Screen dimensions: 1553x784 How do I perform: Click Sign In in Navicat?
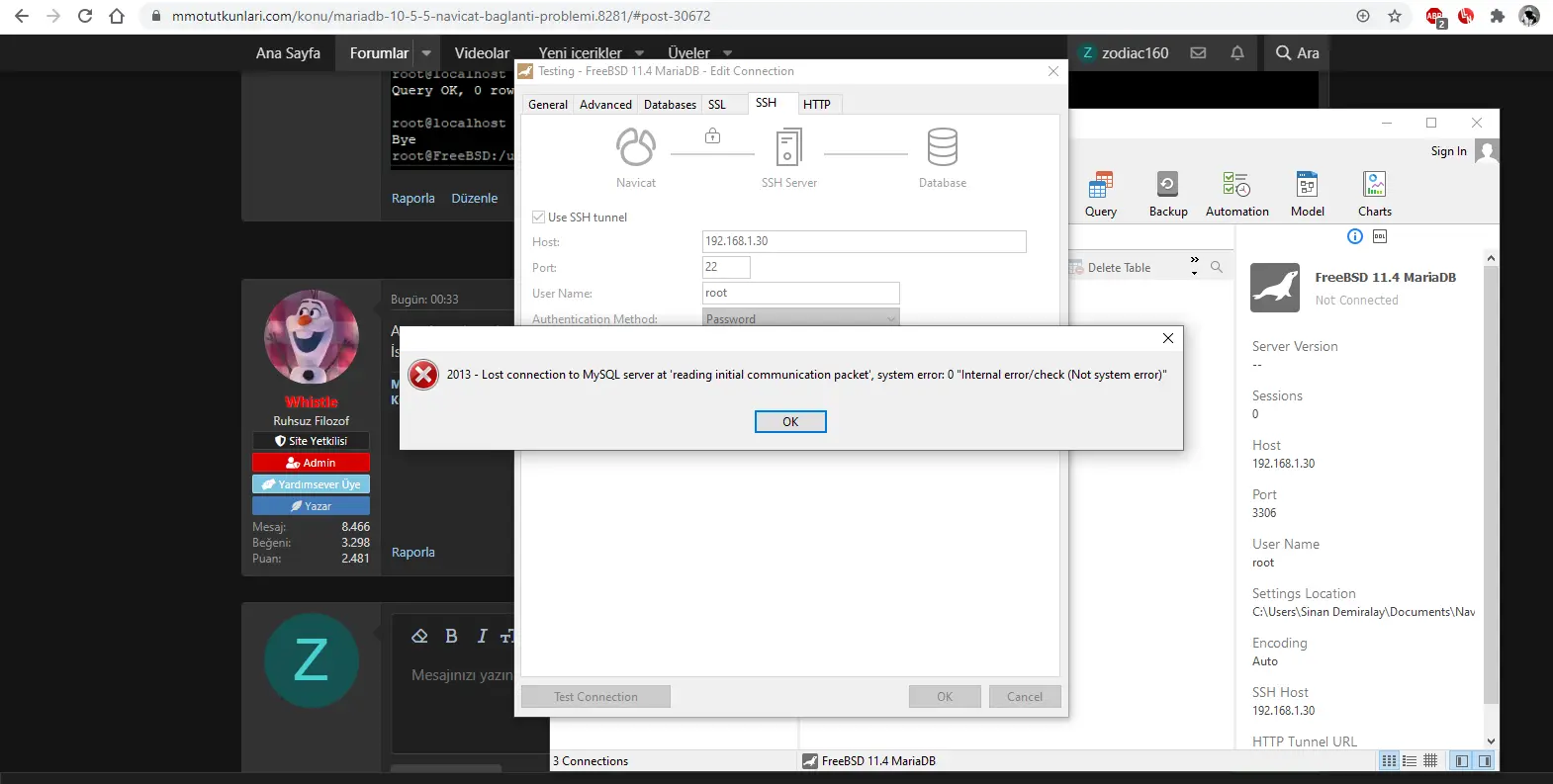[x=1448, y=151]
